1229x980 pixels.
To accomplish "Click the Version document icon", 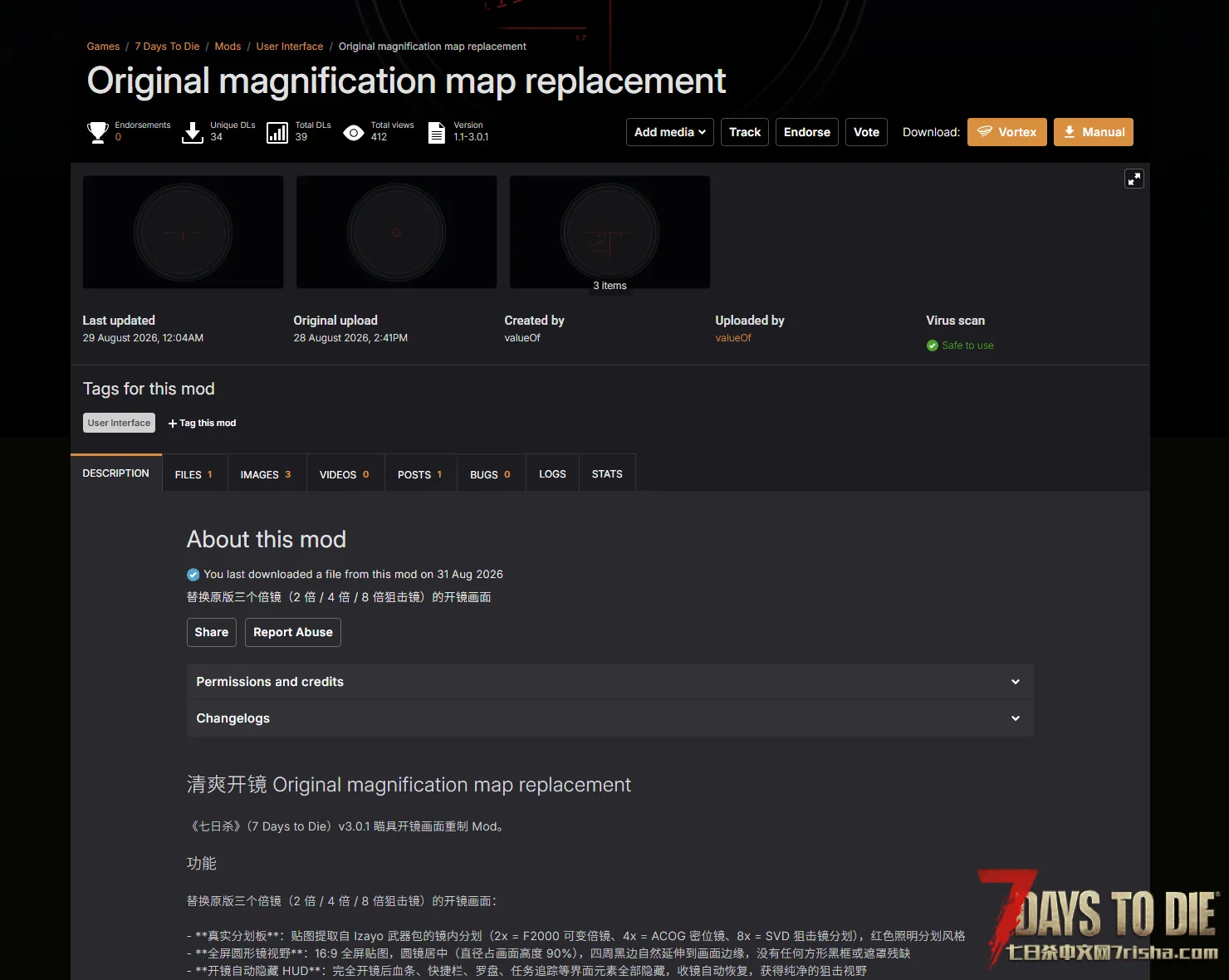I will coord(437,132).
